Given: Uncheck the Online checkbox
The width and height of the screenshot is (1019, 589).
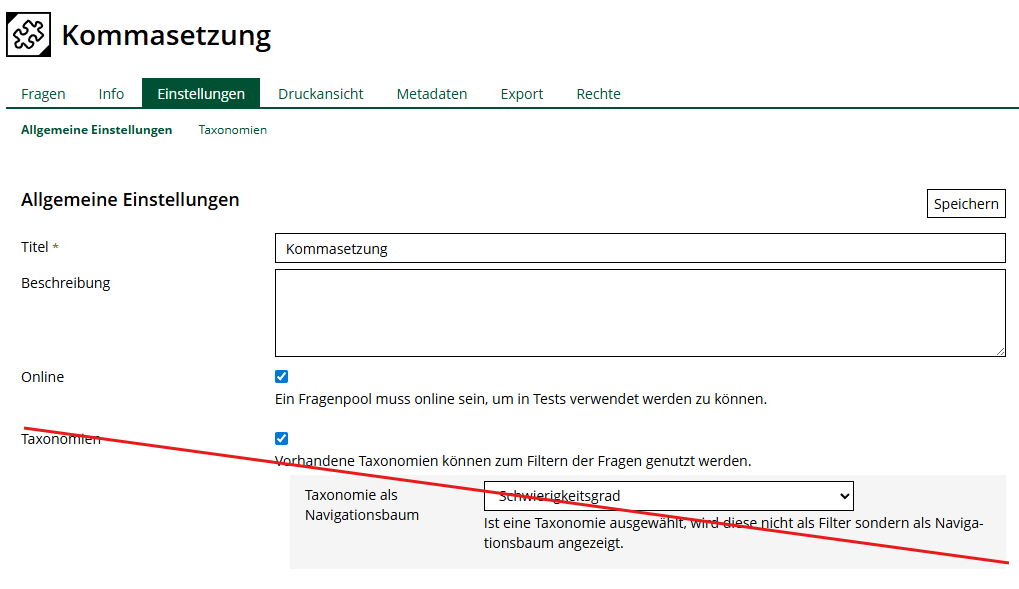Looking at the screenshot, I should coord(281,377).
